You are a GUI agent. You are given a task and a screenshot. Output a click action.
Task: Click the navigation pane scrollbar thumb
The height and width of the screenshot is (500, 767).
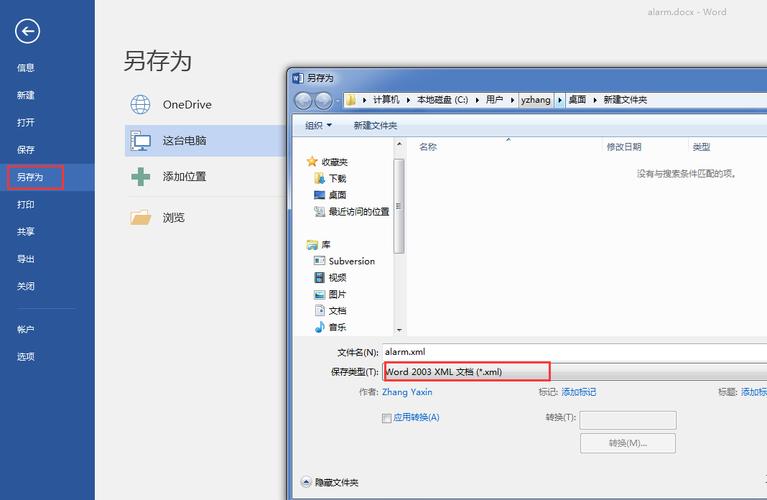coord(399,206)
